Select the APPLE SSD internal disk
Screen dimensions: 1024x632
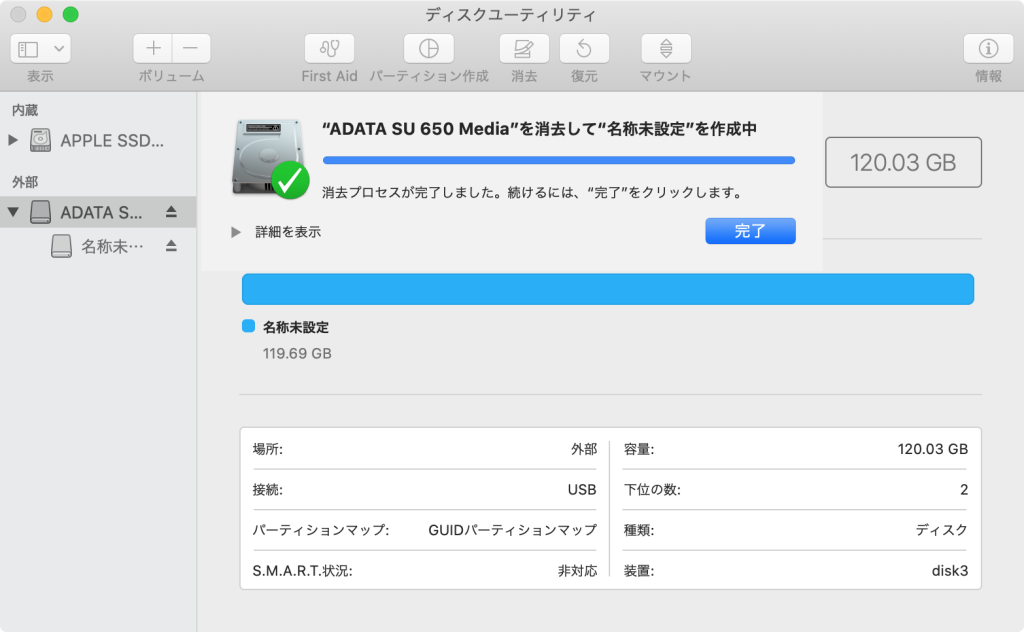(x=110, y=140)
